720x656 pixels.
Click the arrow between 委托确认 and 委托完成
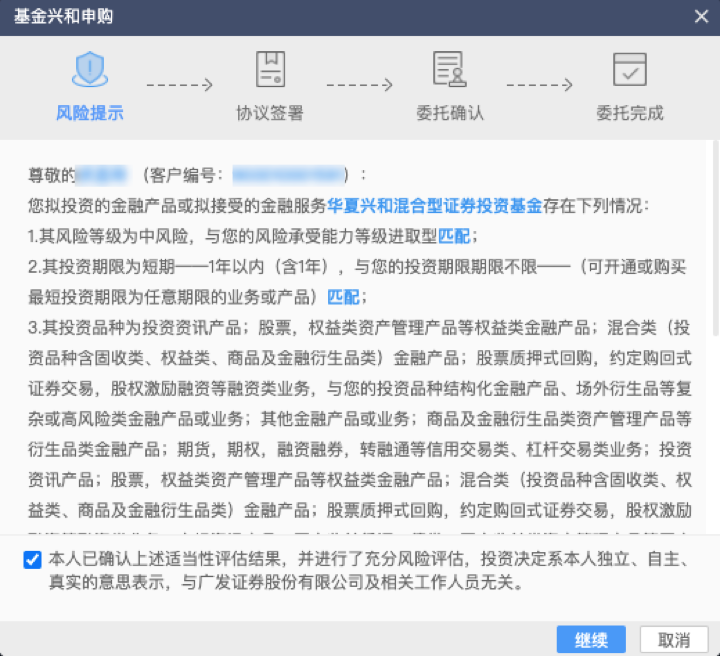(540, 86)
